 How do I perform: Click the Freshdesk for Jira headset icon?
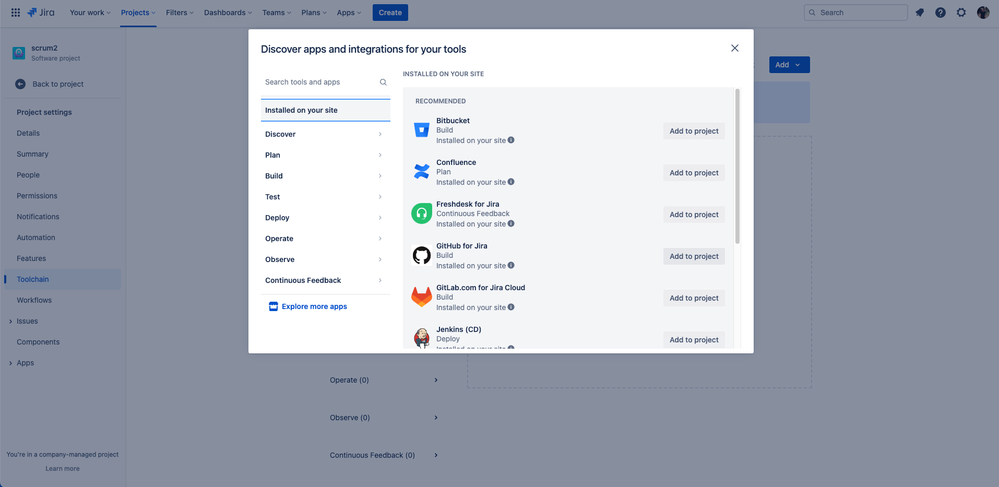421,214
